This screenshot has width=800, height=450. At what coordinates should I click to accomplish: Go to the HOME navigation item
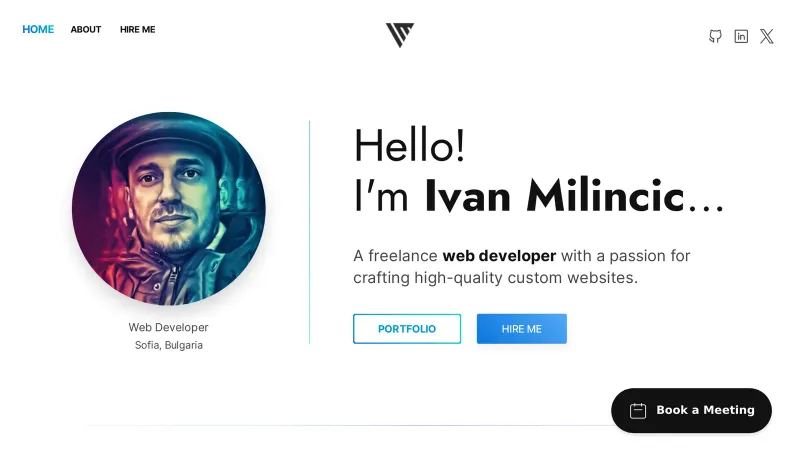[x=38, y=29]
